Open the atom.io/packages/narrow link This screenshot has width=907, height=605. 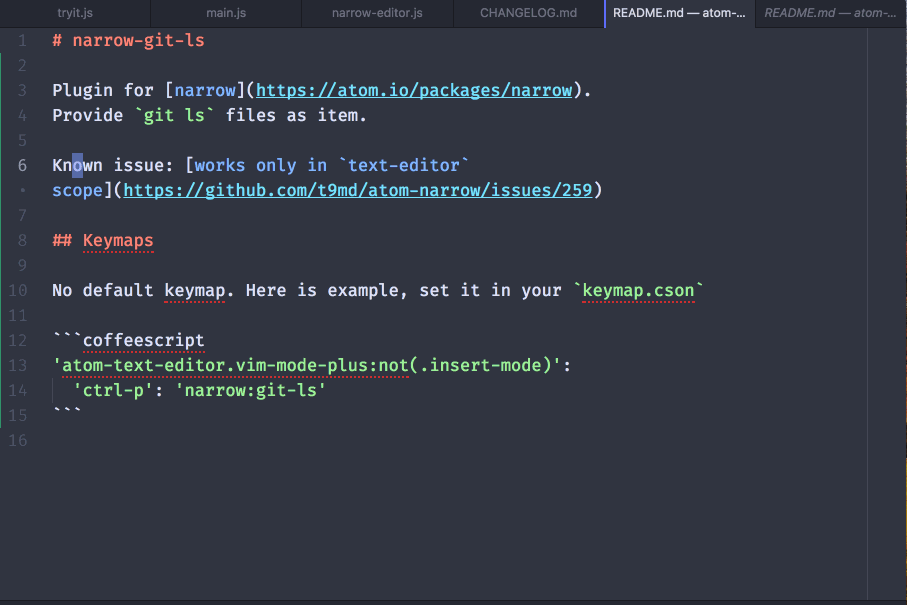pos(414,90)
